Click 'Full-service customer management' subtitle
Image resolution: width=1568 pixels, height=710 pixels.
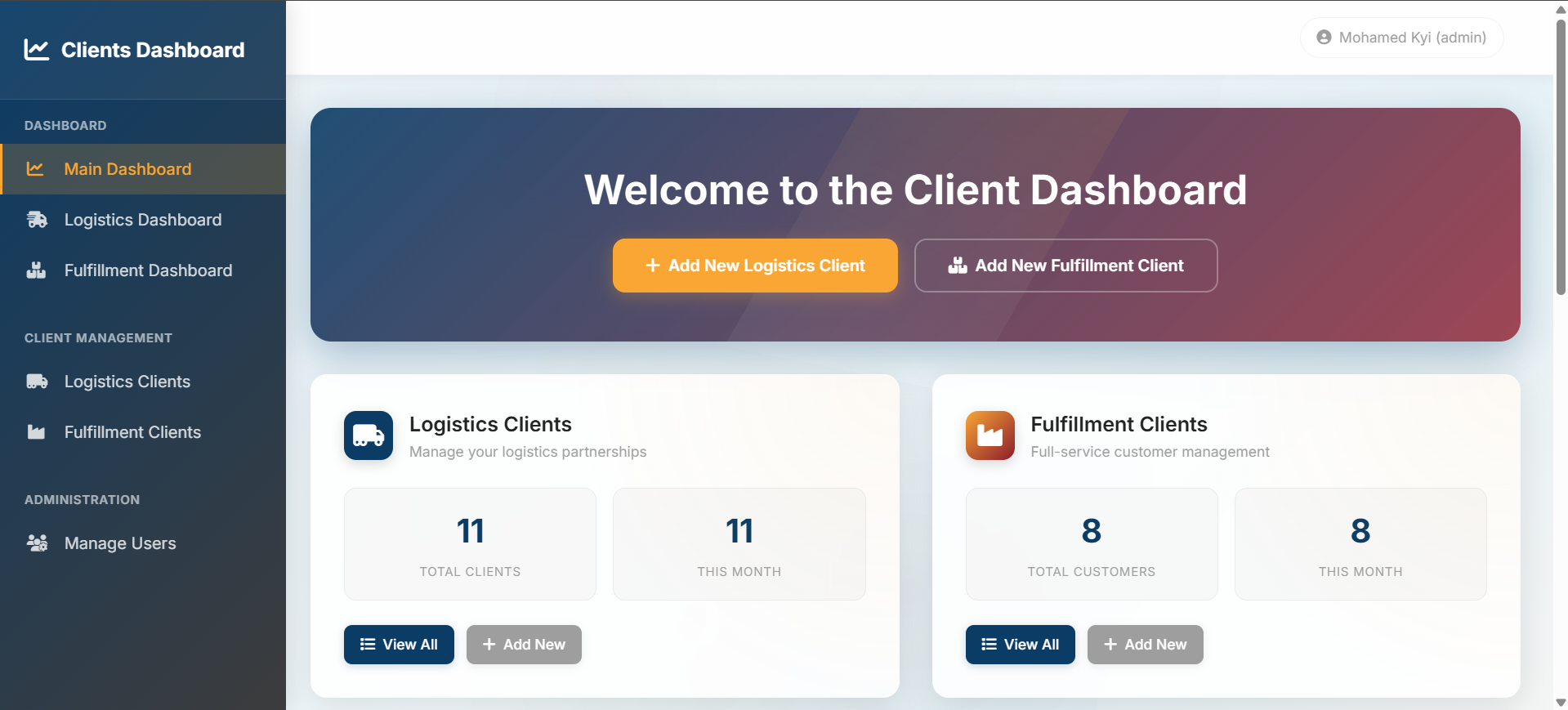(x=1150, y=452)
